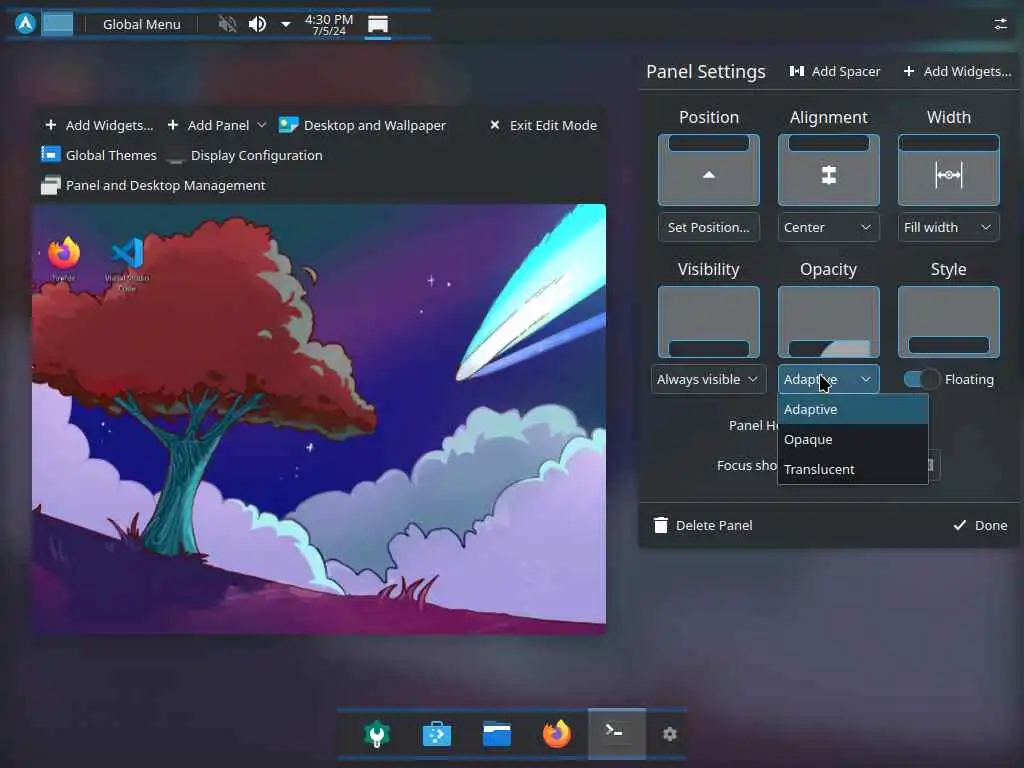Select Translucent in opacity list
1024x768 pixels.
click(x=853, y=470)
